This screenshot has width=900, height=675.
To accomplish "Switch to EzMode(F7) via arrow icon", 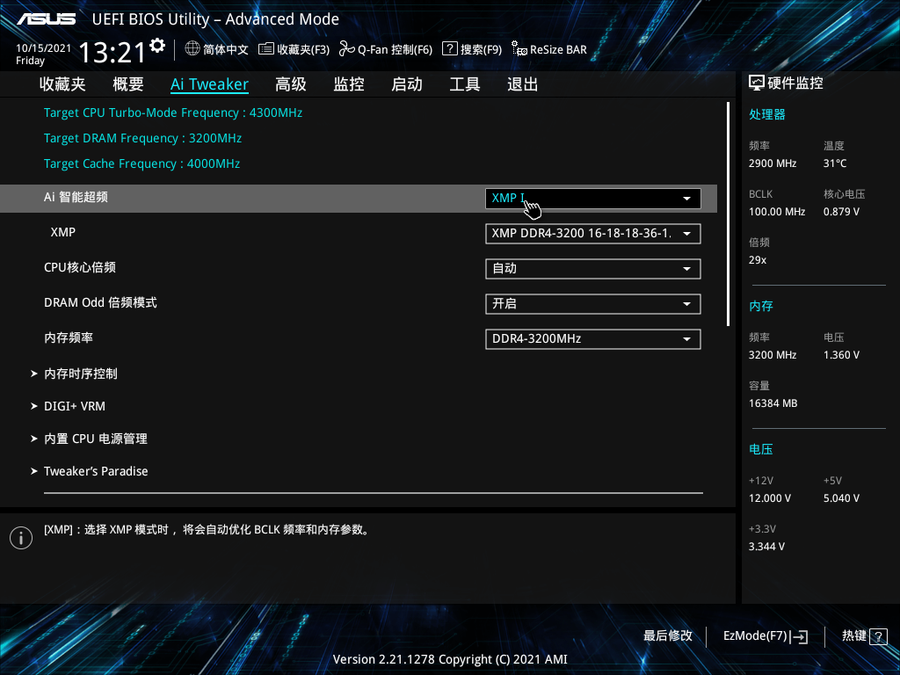I will point(799,636).
